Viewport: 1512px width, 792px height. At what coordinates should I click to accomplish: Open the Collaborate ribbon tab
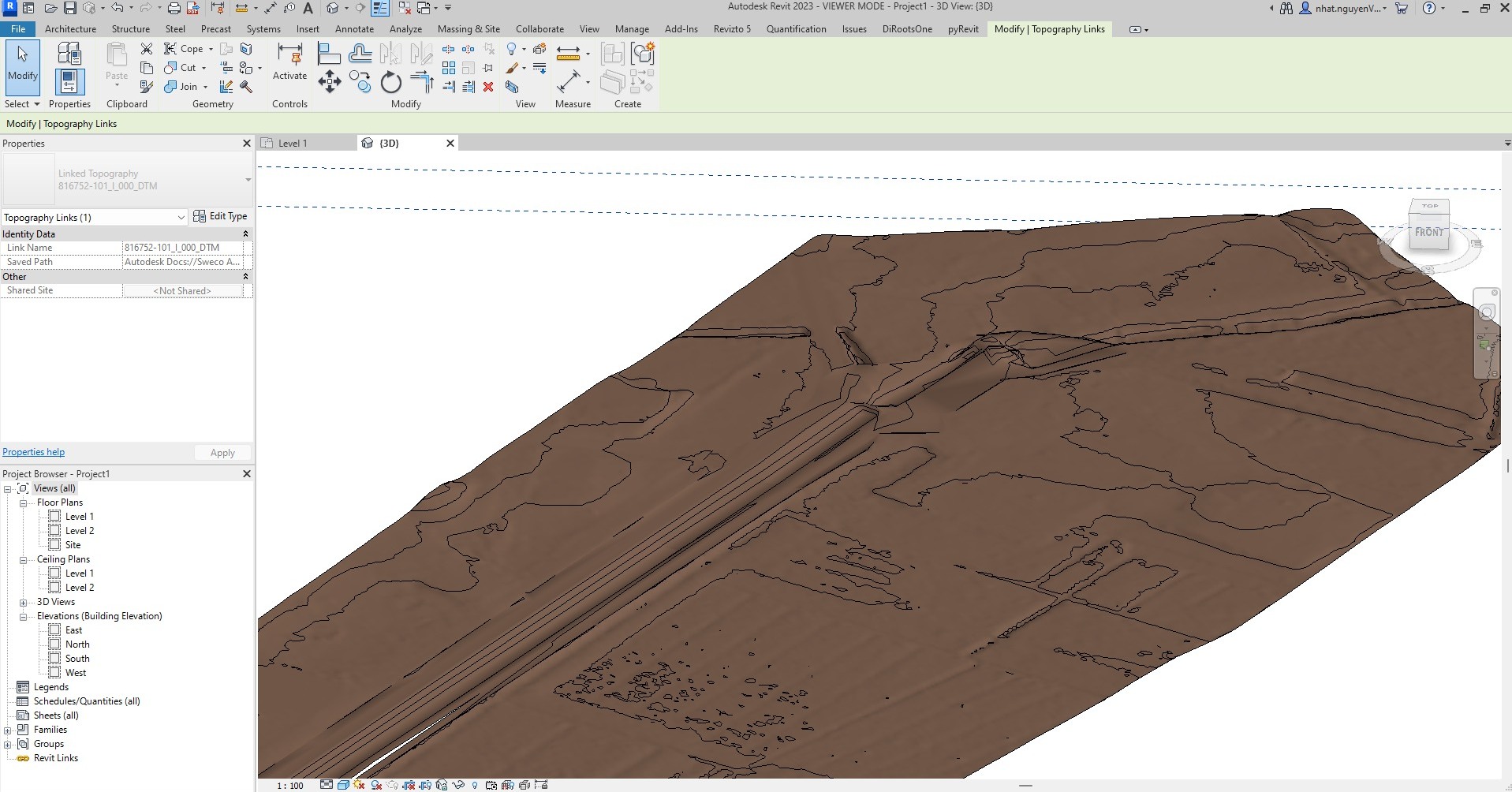(x=539, y=29)
